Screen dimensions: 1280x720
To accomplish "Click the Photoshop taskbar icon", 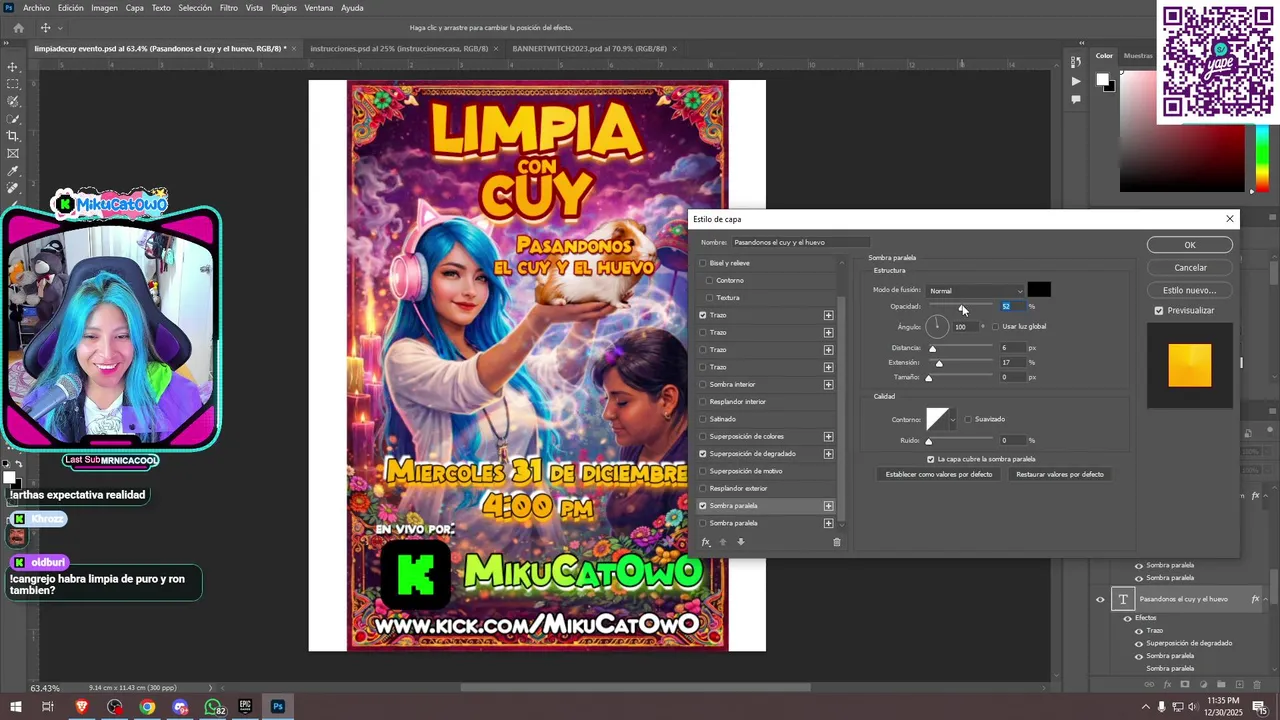I will (x=278, y=706).
